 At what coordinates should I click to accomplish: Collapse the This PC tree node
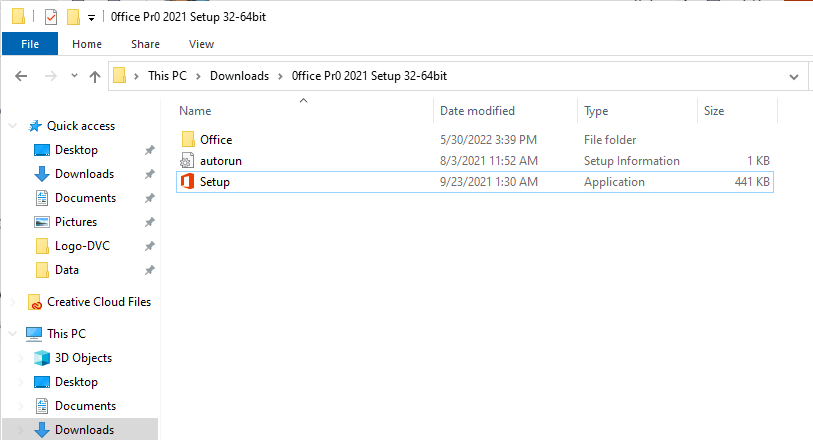(x=12, y=334)
